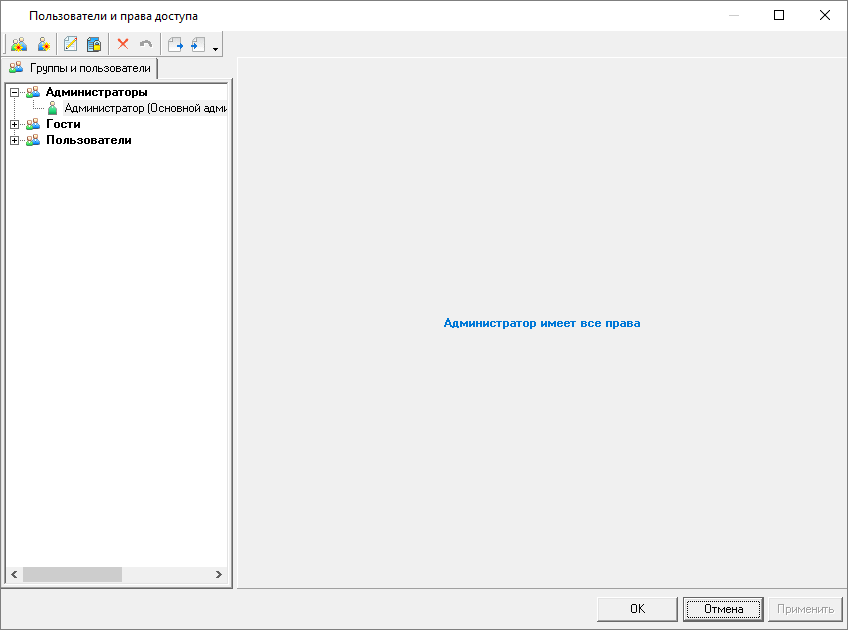Select the Гости group label
The height and width of the screenshot is (630, 848).
tap(63, 124)
